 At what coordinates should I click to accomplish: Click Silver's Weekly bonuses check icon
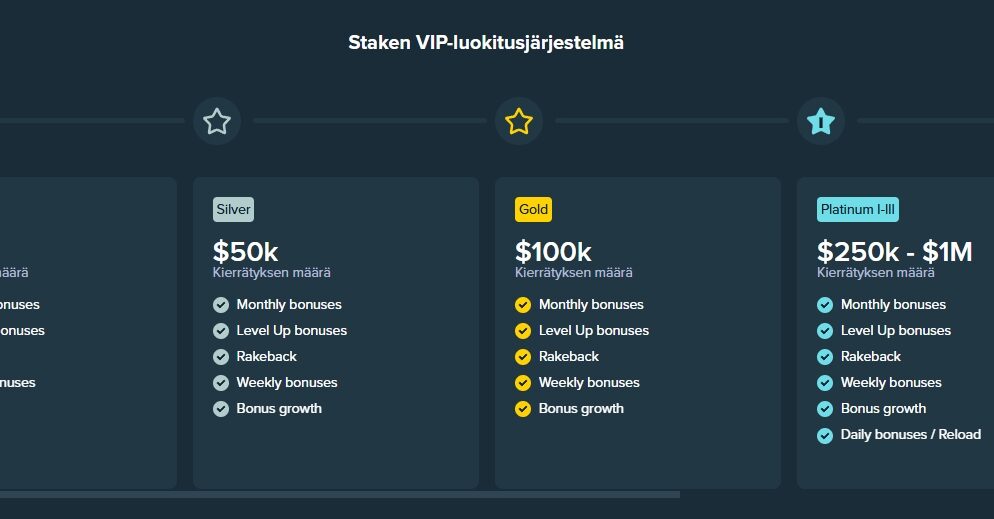click(x=221, y=383)
